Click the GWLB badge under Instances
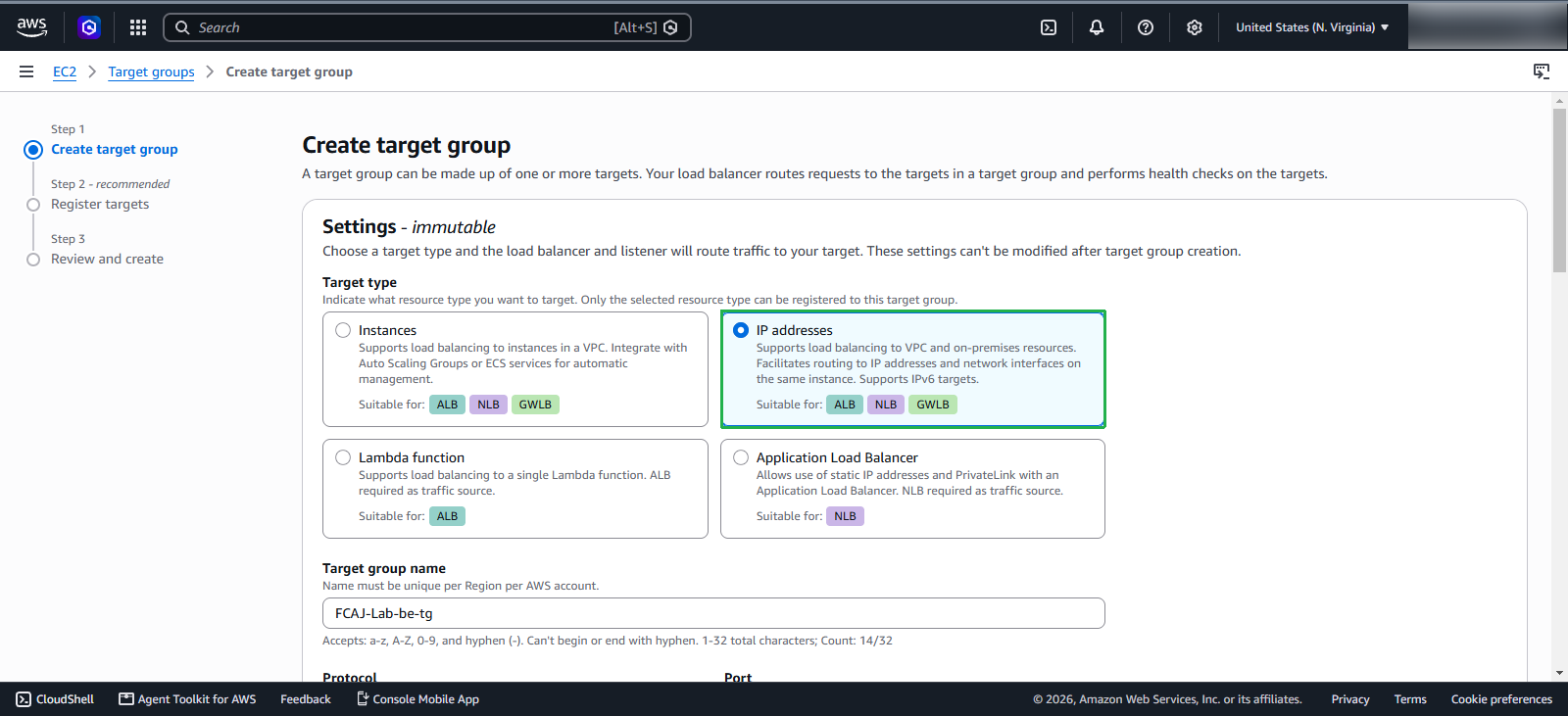This screenshot has height=716, width=1568. point(535,405)
